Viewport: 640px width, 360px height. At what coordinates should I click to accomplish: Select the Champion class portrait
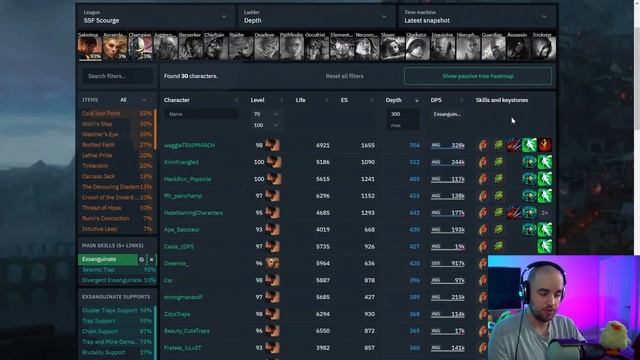coord(140,47)
